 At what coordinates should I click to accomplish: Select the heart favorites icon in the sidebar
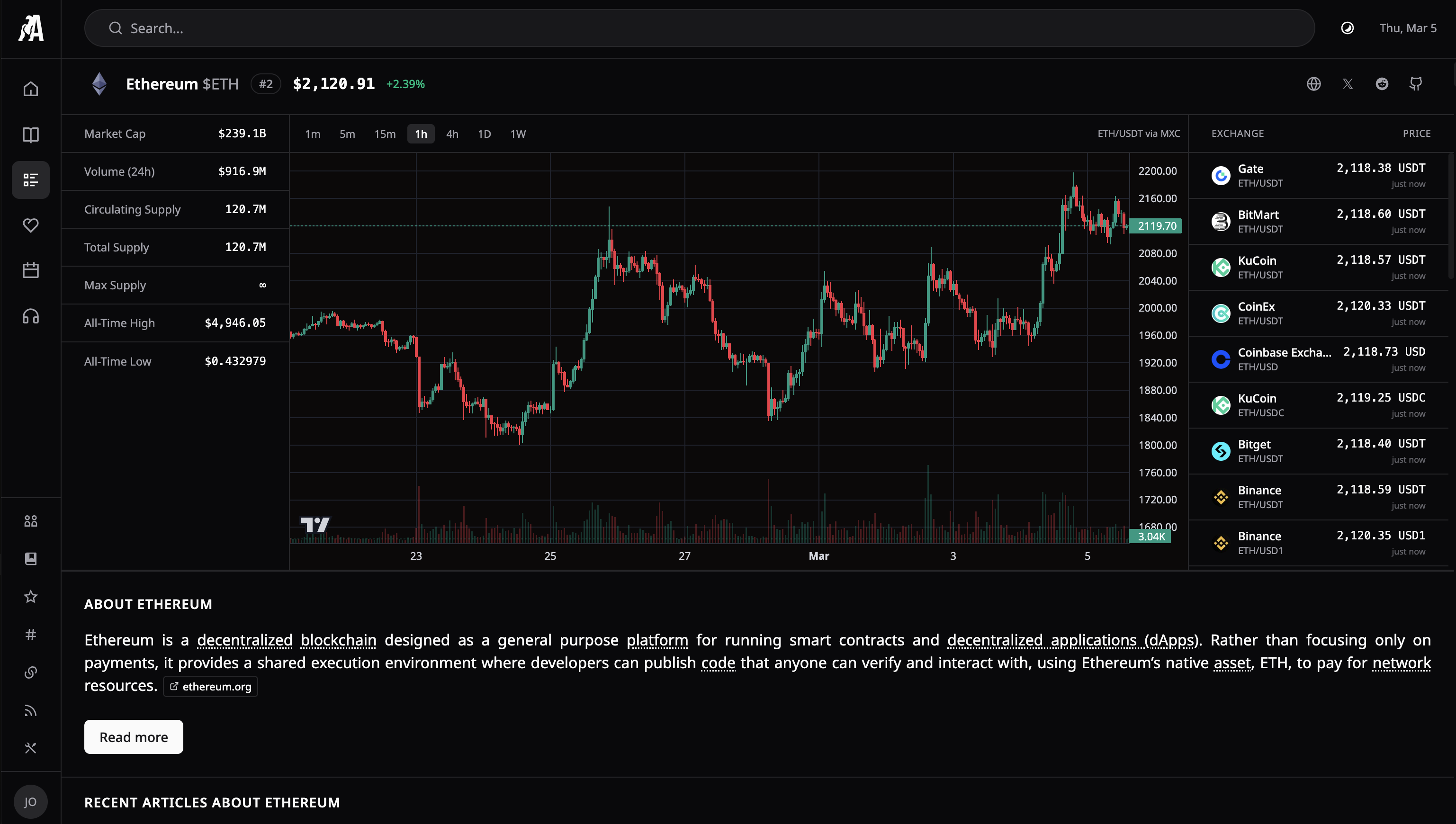(x=30, y=224)
